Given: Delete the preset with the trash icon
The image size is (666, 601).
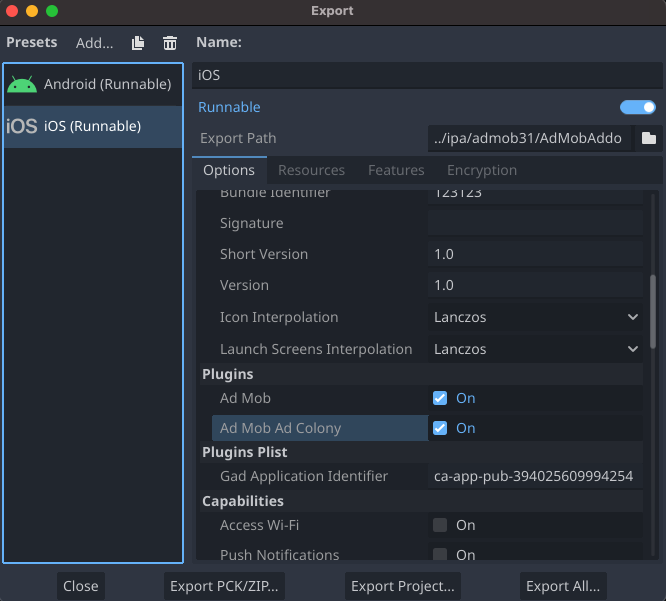Looking at the screenshot, I should pyautogui.click(x=170, y=43).
